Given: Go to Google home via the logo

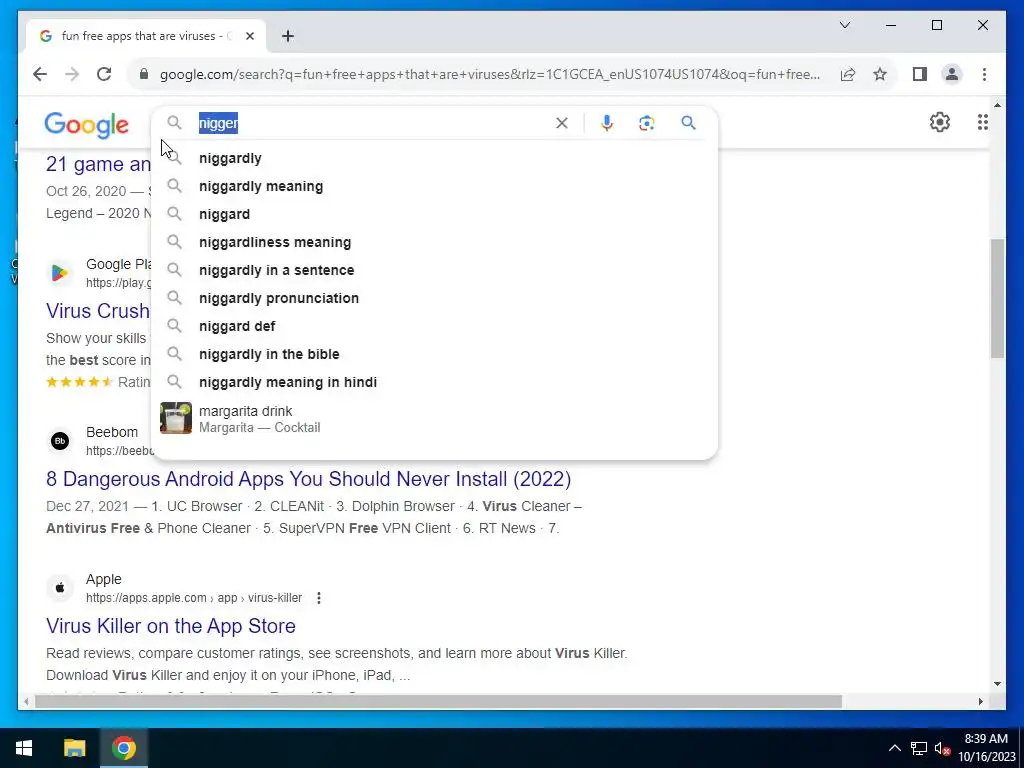Looking at the screenshot, I should 86,124.
